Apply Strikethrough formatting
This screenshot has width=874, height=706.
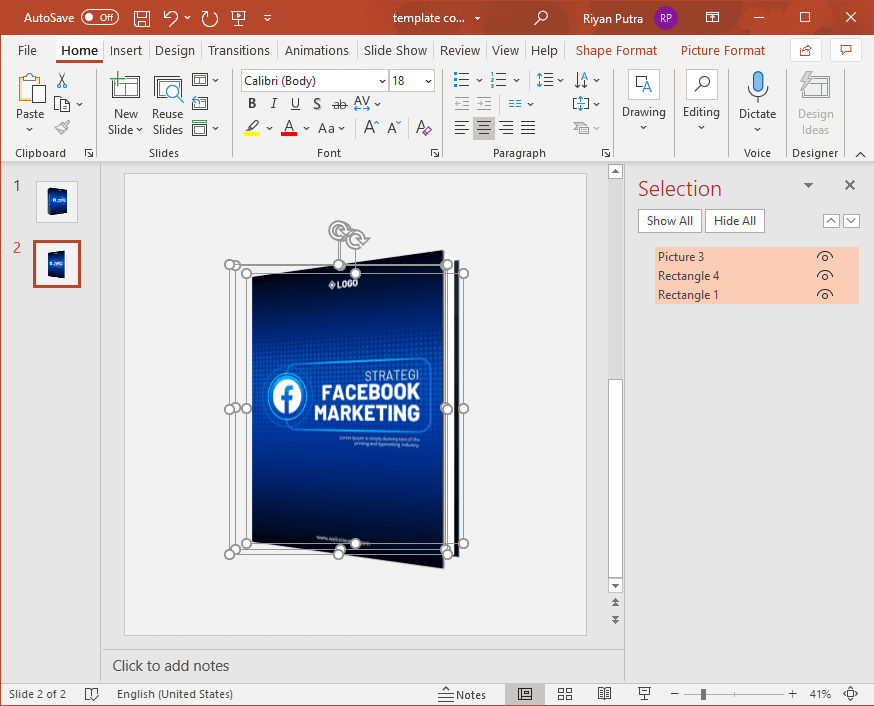pyautogui.click(x=339, y=104)
